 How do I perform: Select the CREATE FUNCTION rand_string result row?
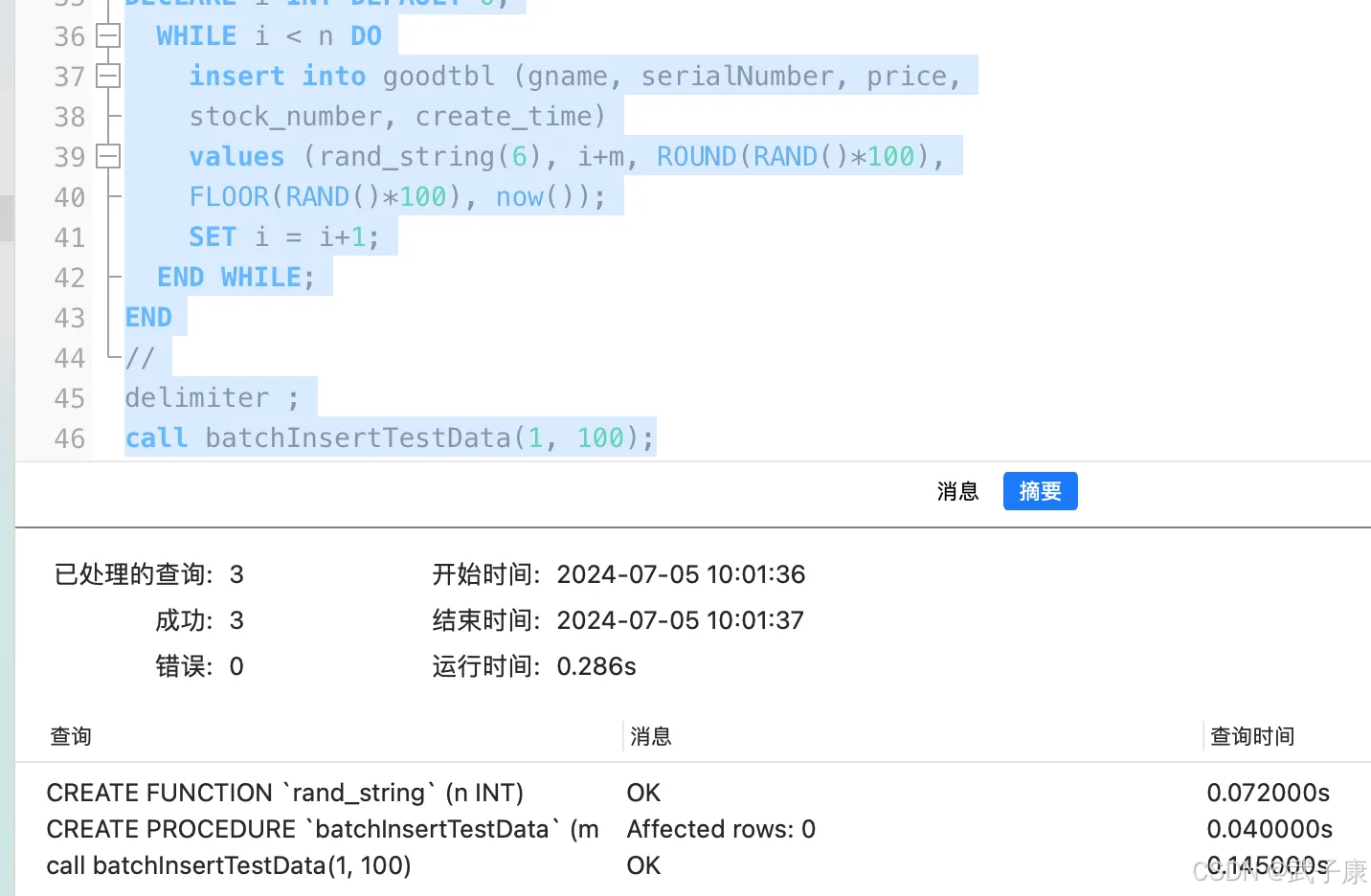284,792
